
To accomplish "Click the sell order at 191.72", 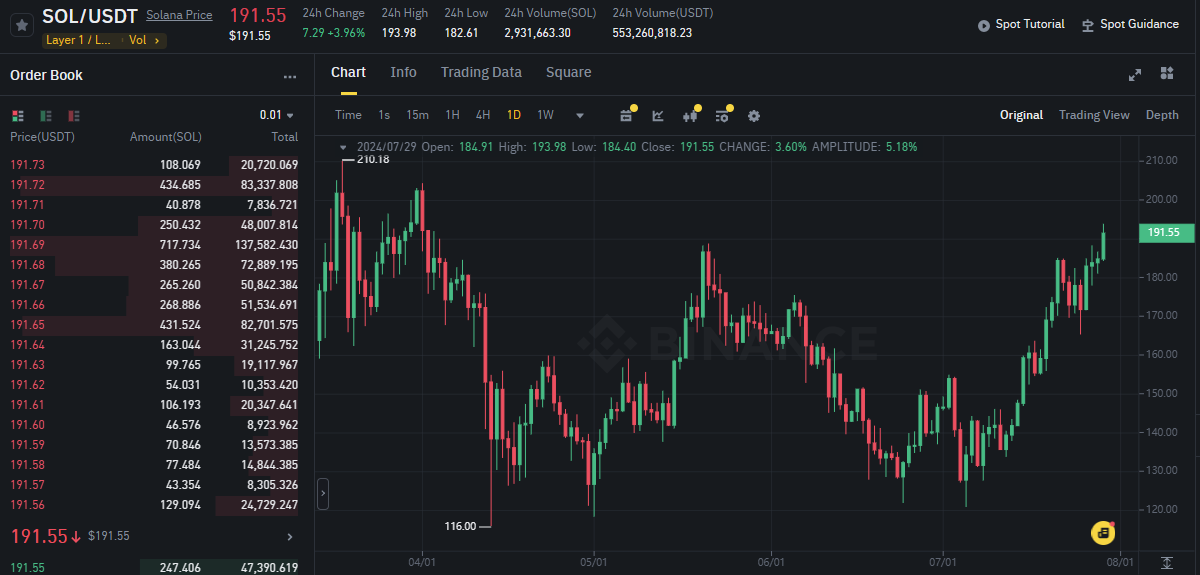I will pyautogui.click(x=154, y=185).
